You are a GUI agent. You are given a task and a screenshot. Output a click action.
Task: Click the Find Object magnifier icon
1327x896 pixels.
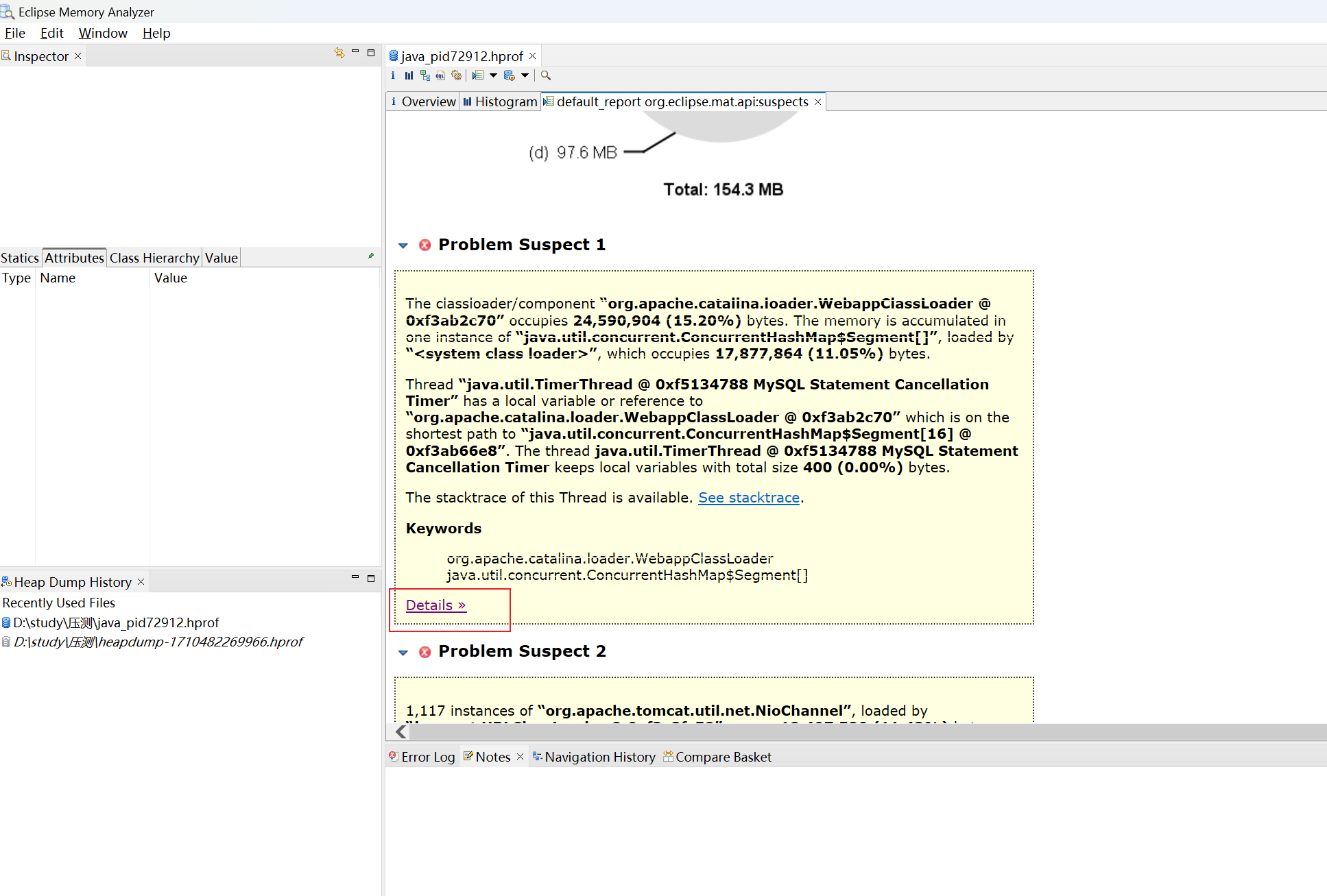(x=546, y=75)
